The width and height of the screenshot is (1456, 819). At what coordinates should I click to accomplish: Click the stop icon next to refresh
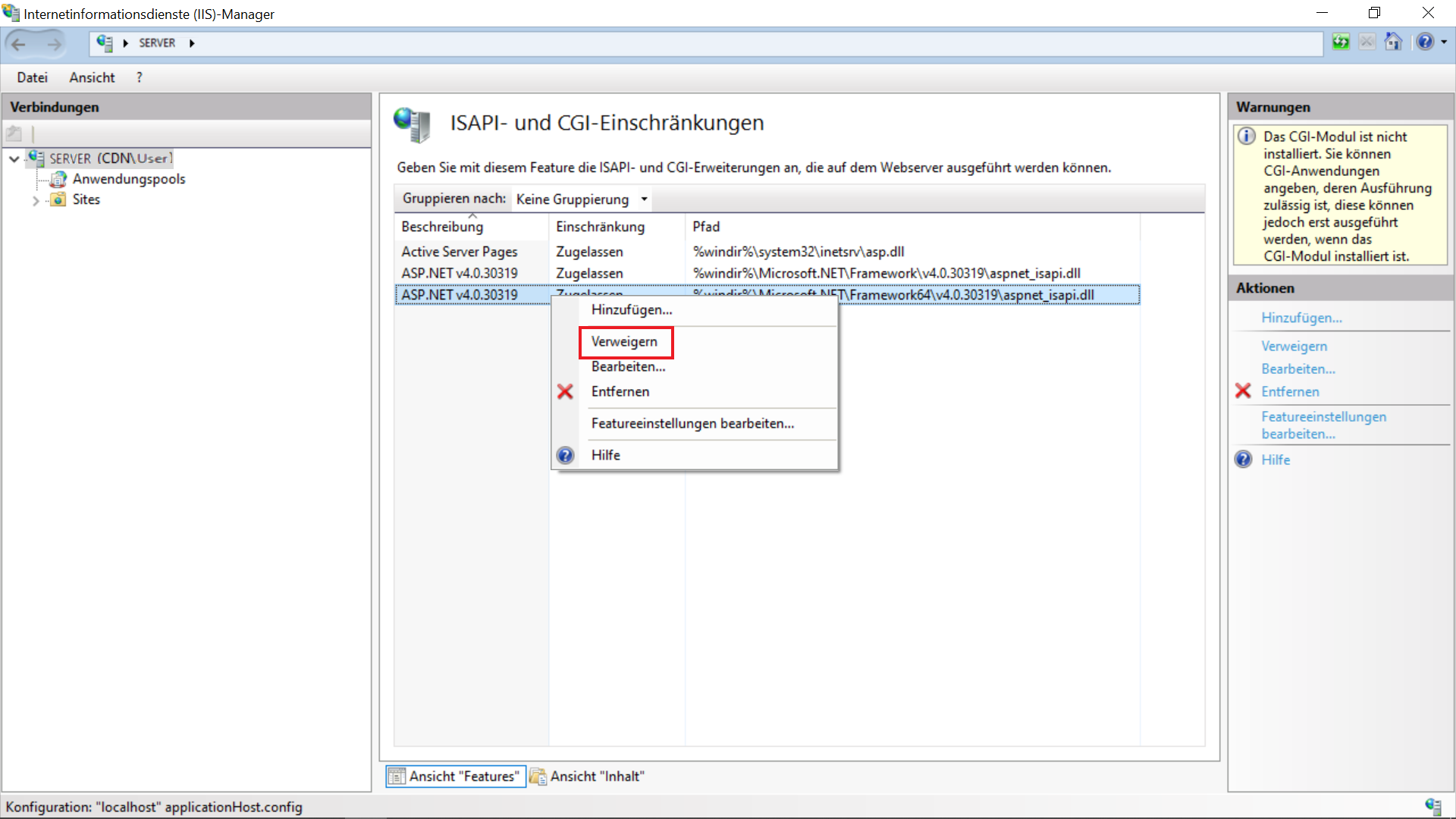pyautogui.click(x=1367, y=42)
